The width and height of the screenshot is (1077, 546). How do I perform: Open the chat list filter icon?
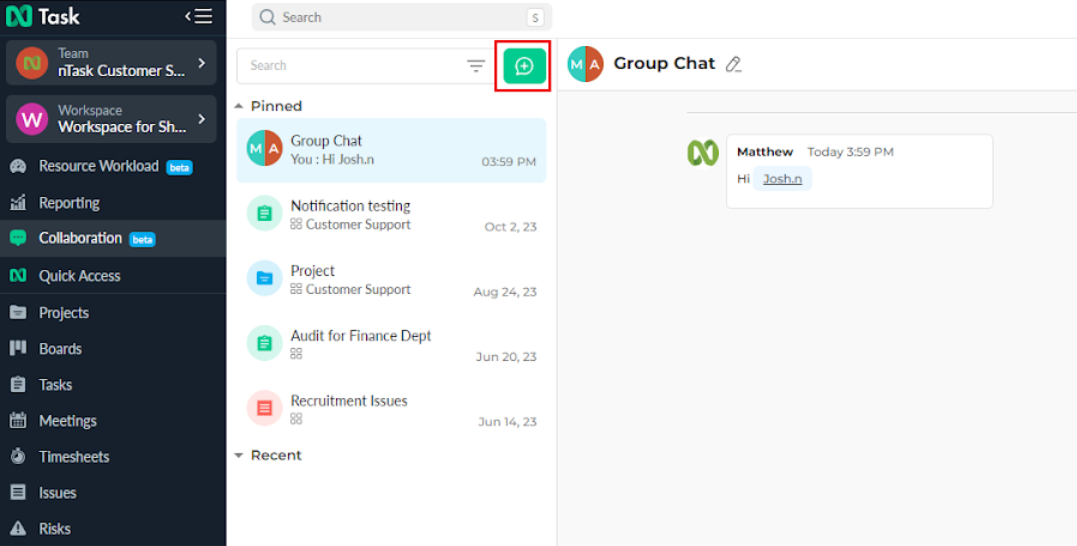[476, 66]
